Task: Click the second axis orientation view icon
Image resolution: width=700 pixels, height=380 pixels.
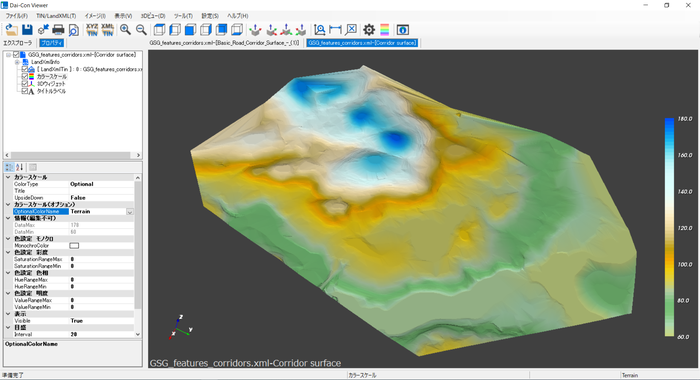Action: (x=271, y=30)
